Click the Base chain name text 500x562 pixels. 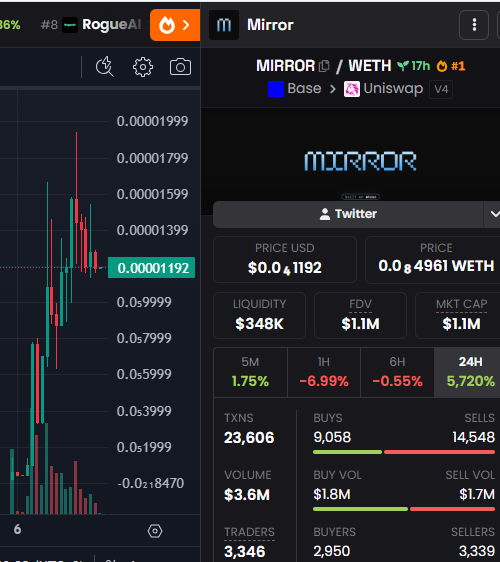(x=304, y=89)
